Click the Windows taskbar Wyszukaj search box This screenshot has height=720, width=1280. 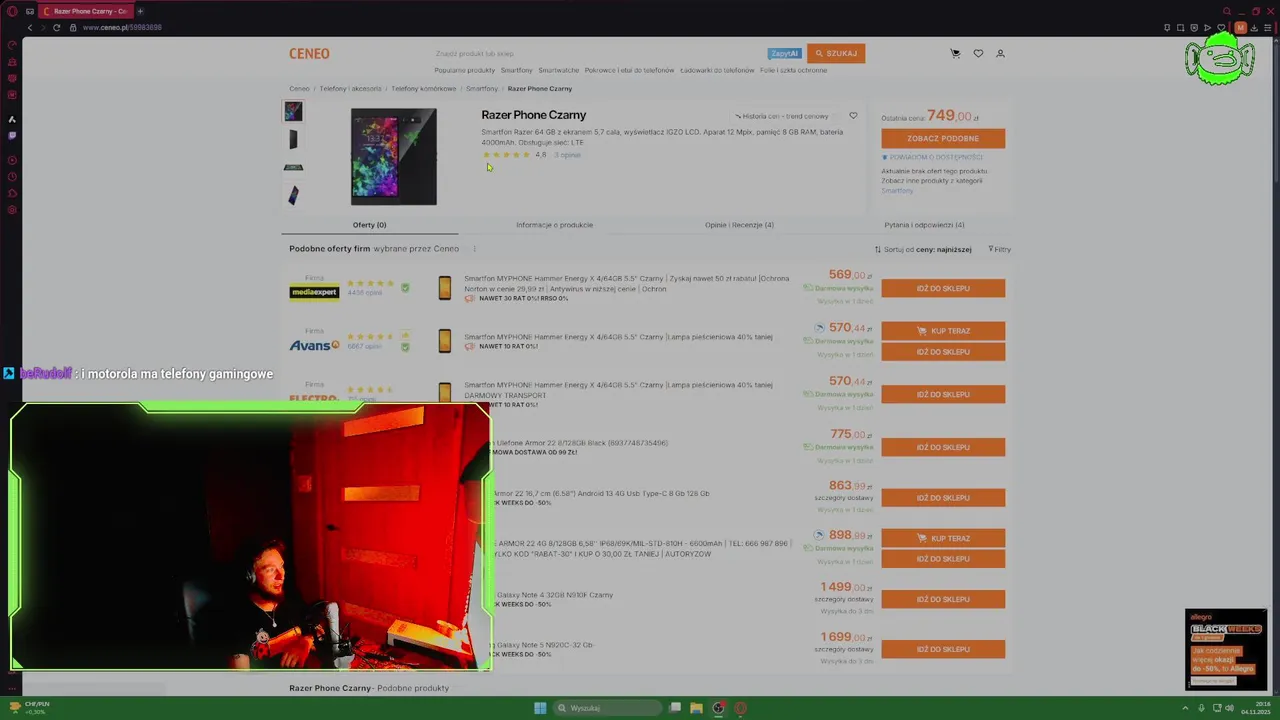pos(608,708)
